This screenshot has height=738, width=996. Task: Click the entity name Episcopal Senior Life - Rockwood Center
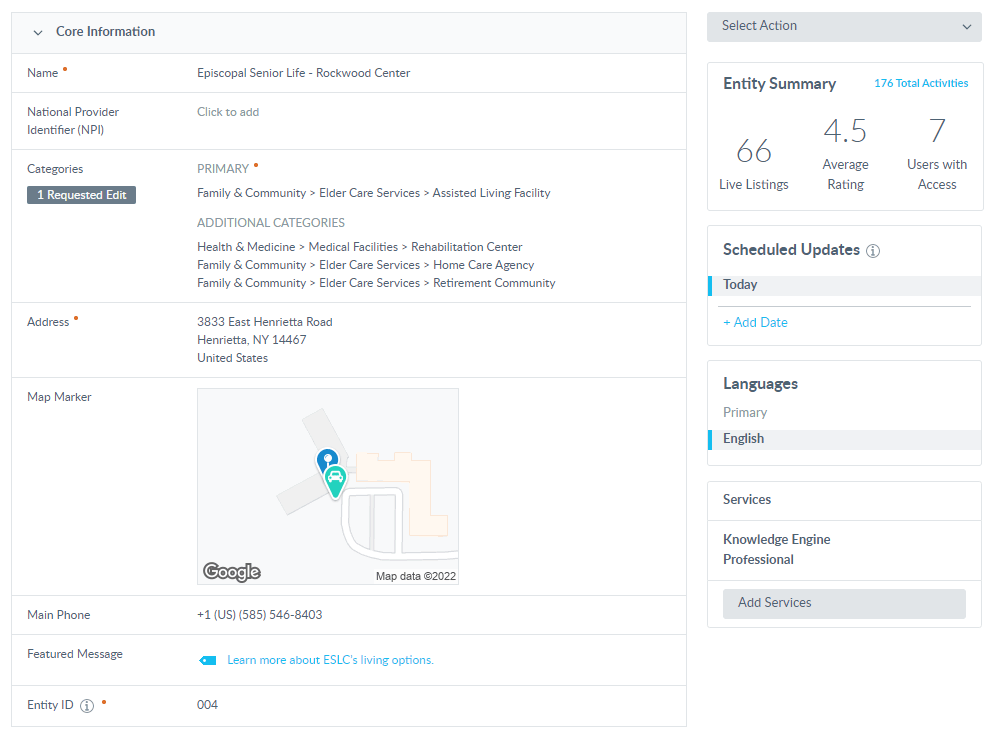304,73
